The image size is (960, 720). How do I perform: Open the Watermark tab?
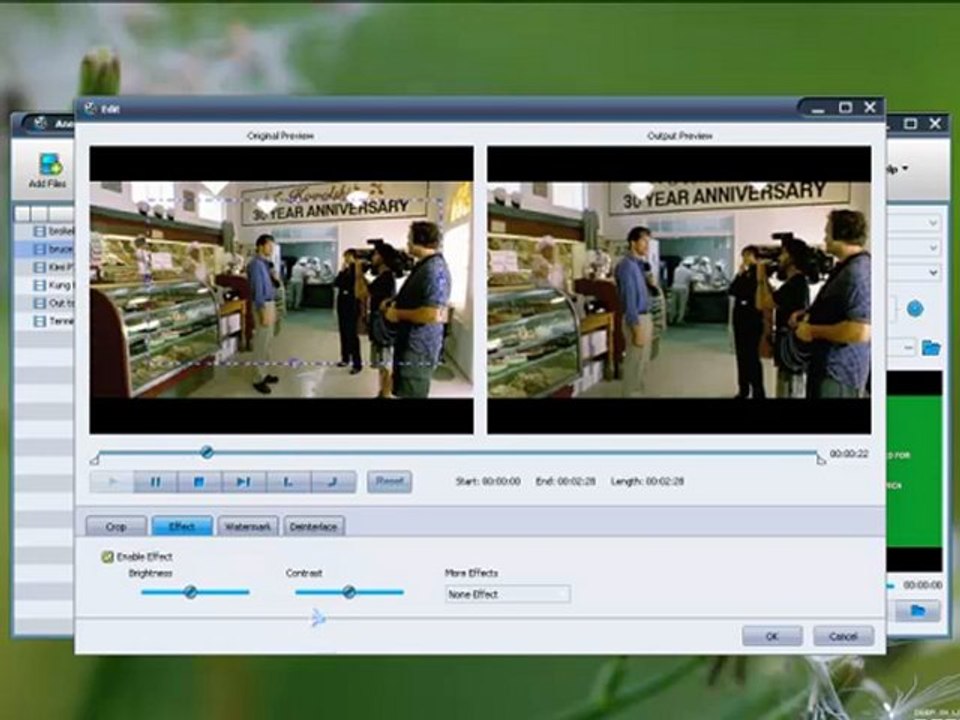pyautogui.click(x=247, y=527)
